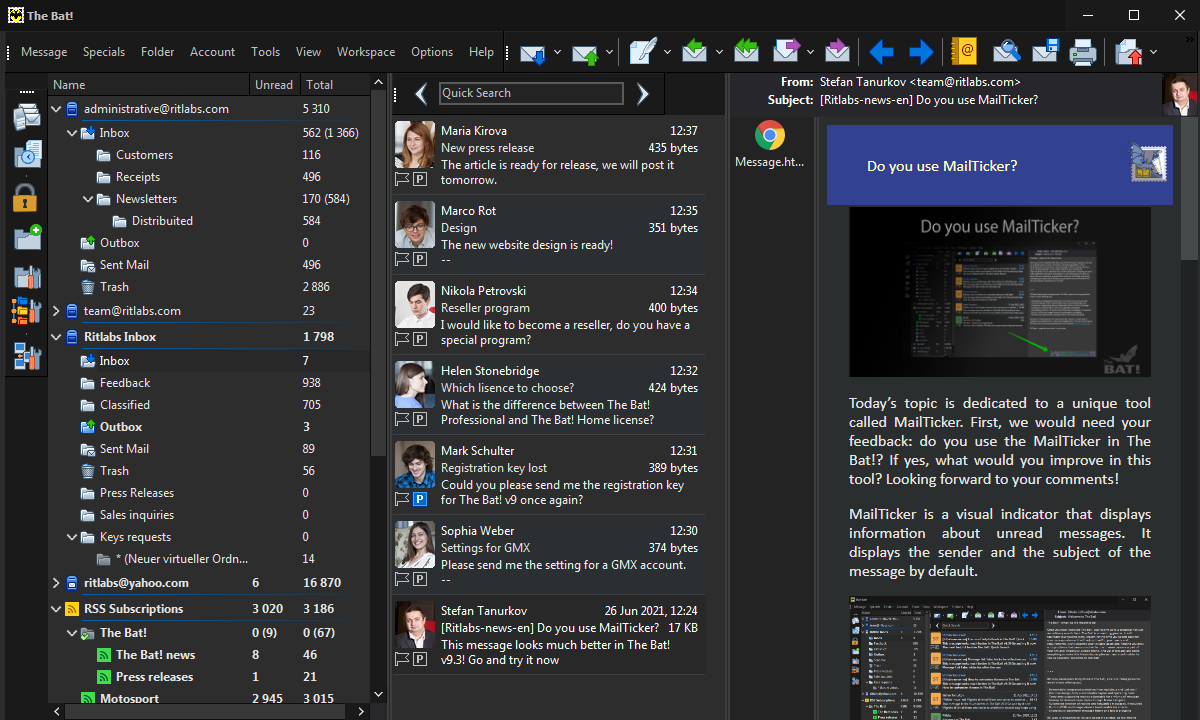The image size is (1200, 720).
Task: Toggle the flag on Maria Kirova's message
Action: pyautogui.click(x=402, y=179)
